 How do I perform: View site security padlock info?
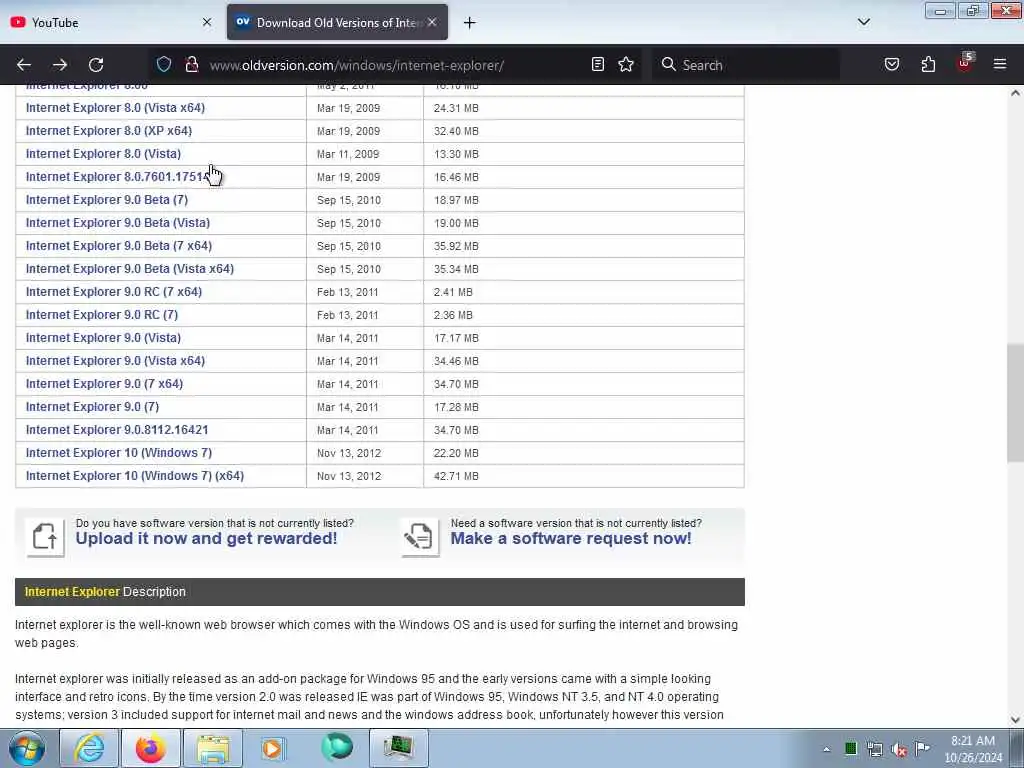[x=191, y=64]
